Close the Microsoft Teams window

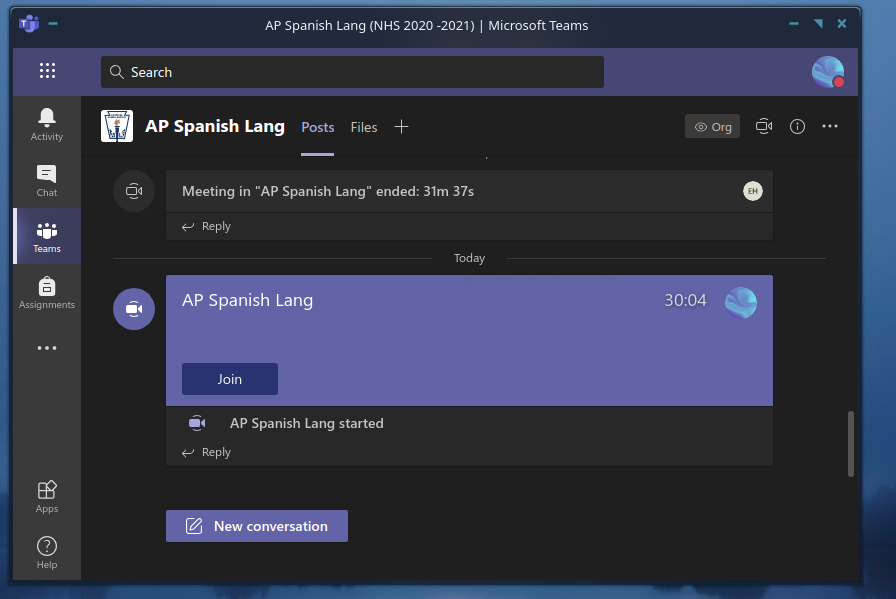pos(842,23)
